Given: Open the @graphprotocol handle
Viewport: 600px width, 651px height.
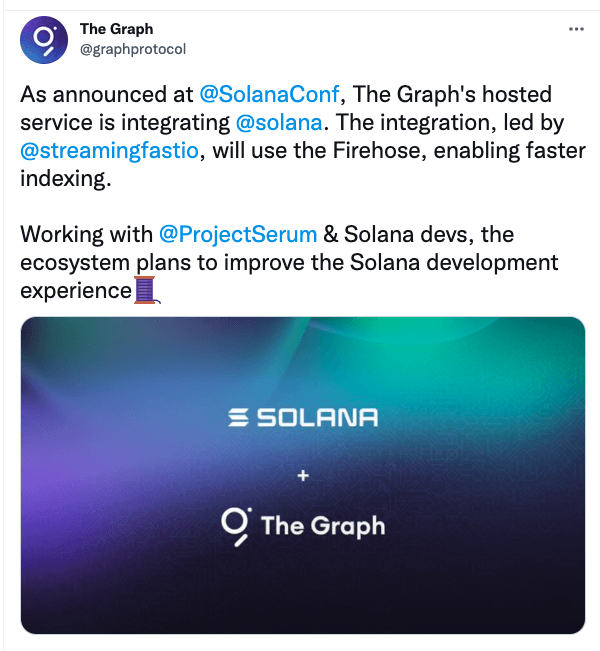Looking at the screenshot, I should pos(133,48).
